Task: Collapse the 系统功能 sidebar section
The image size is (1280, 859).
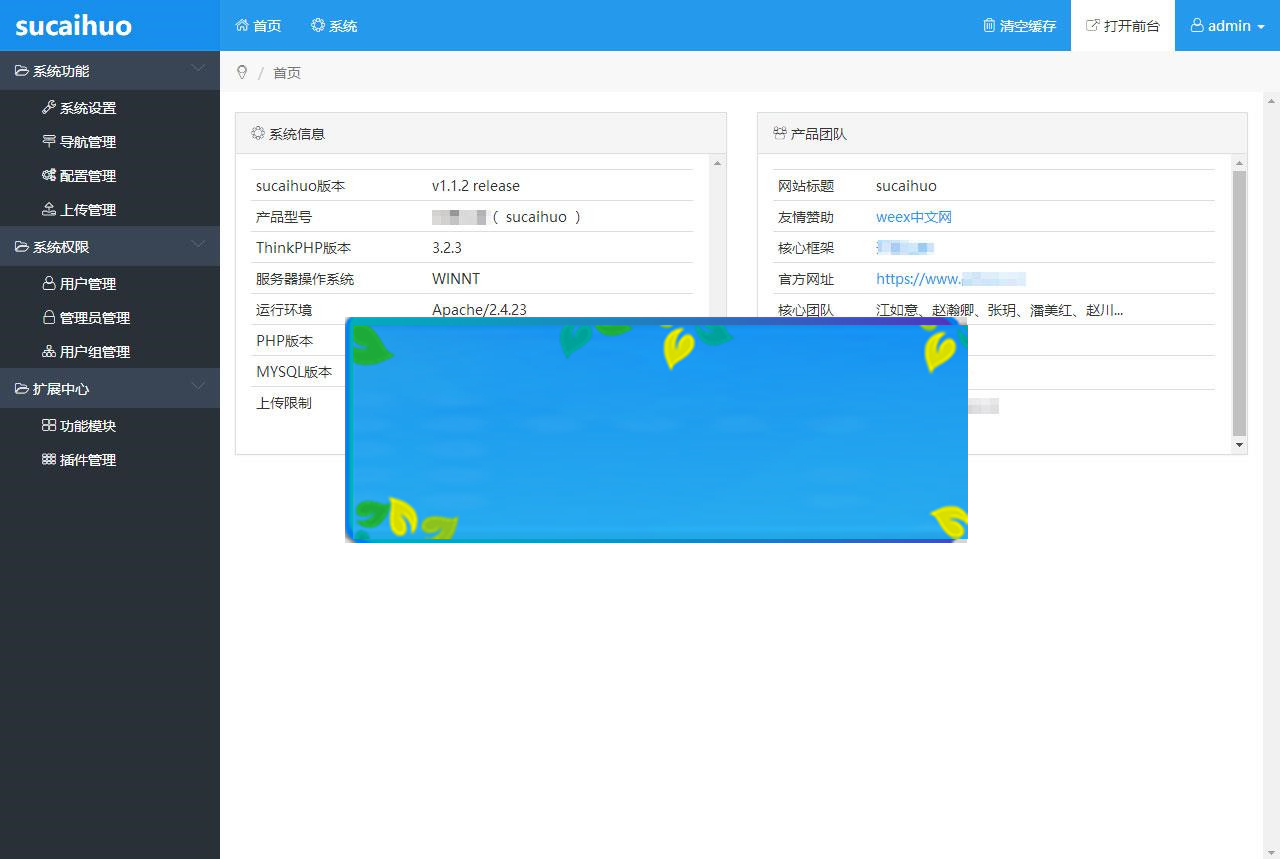Action: click(198, 71)
